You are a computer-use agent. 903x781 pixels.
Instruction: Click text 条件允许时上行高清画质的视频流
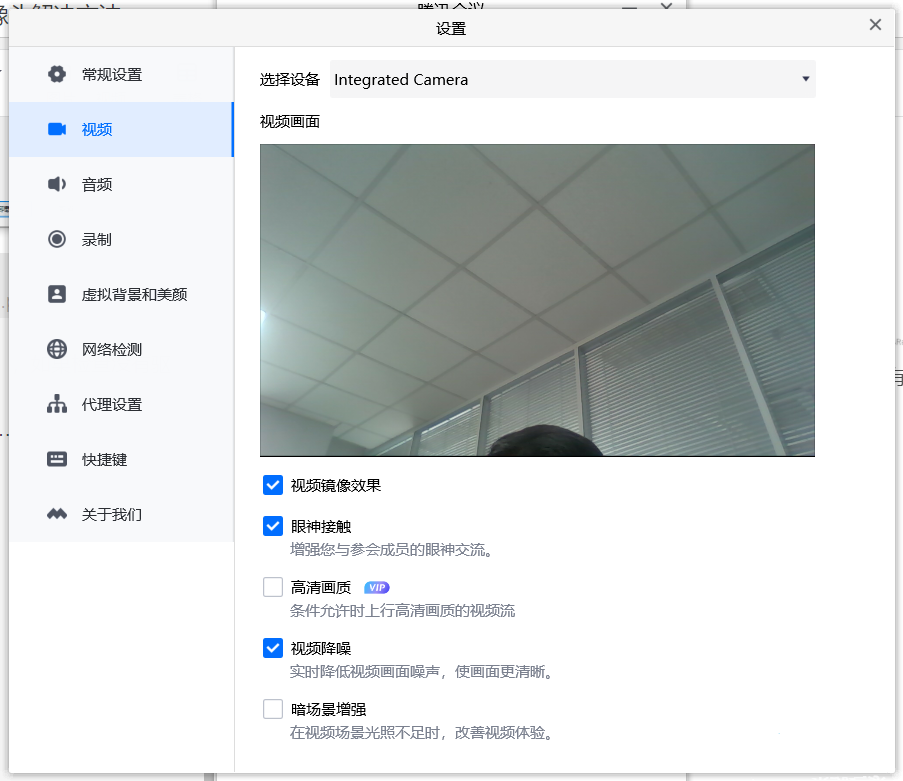(403, 611)
